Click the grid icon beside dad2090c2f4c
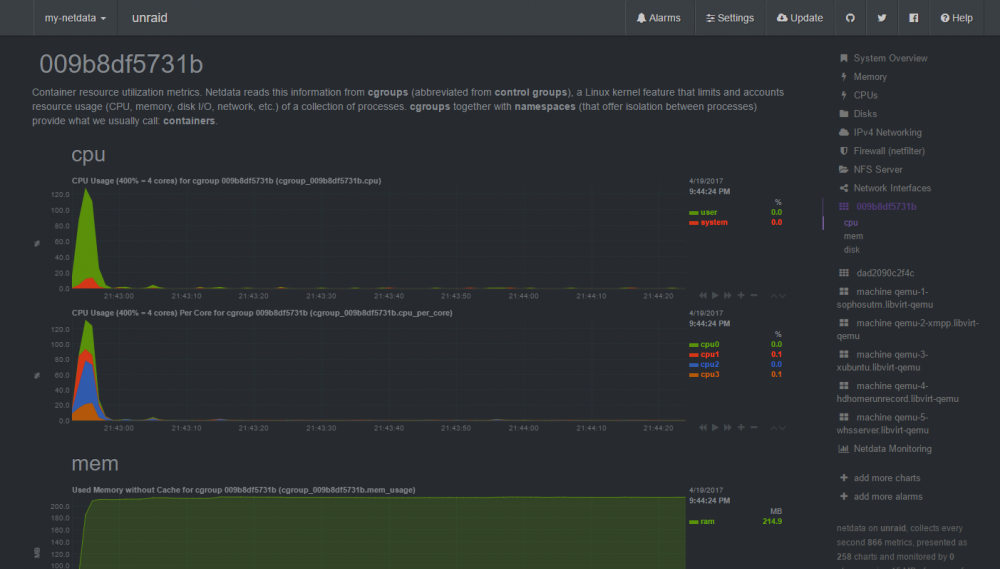The image size is (1000, 569). click(x=844, y=273)
